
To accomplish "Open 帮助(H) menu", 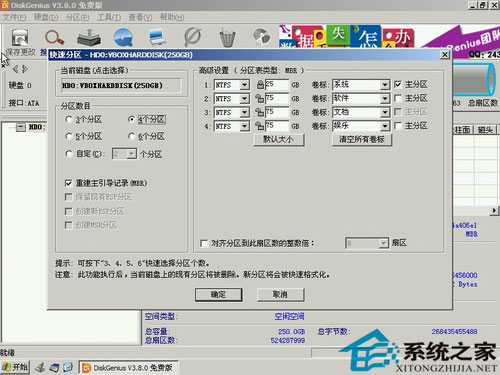I will (172, 17).
